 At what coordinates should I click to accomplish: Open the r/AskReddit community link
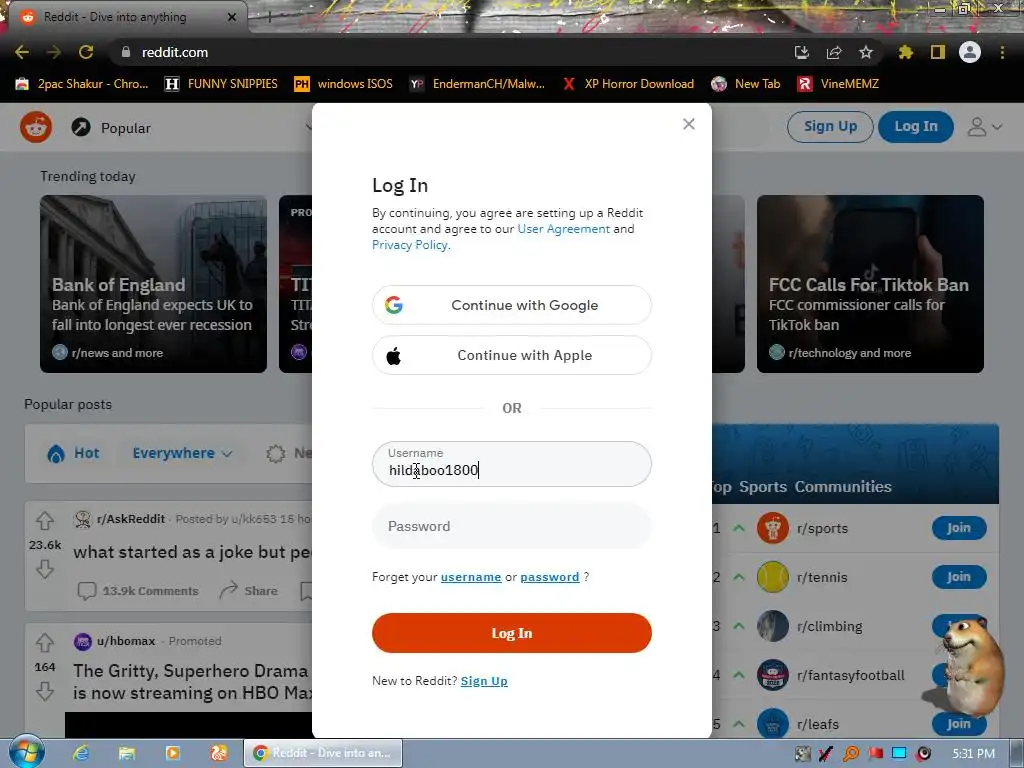click(131, 519)
